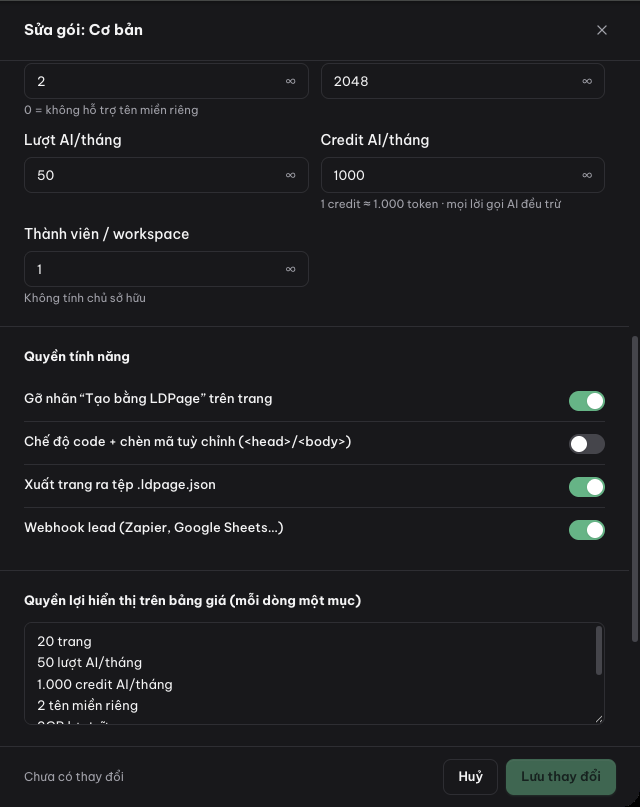This screenshot has height=807, width=640.
Task: Turn off Xuất trang ra tệp .ldpage.json
Action: coord(586,487)
